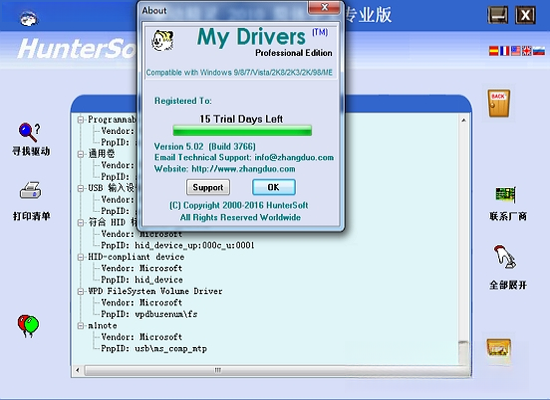Collapse the USB 输入设备 tree node
The image size is (550, 400).
(81, 188)
